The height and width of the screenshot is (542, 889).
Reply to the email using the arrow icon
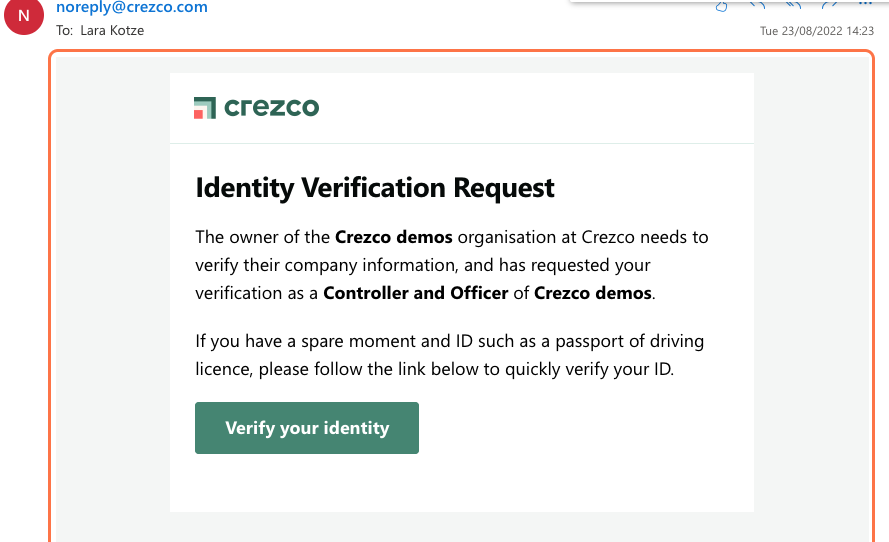coord(757,5)
